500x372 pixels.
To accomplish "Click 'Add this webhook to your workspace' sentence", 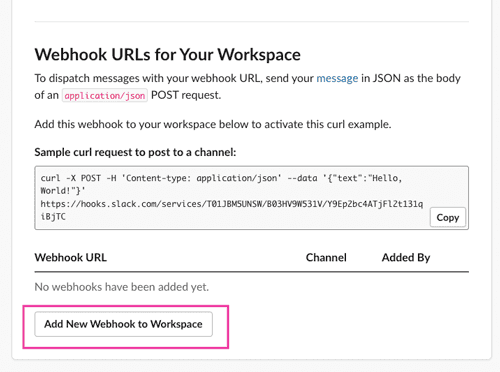I will (x=213, y=124).
